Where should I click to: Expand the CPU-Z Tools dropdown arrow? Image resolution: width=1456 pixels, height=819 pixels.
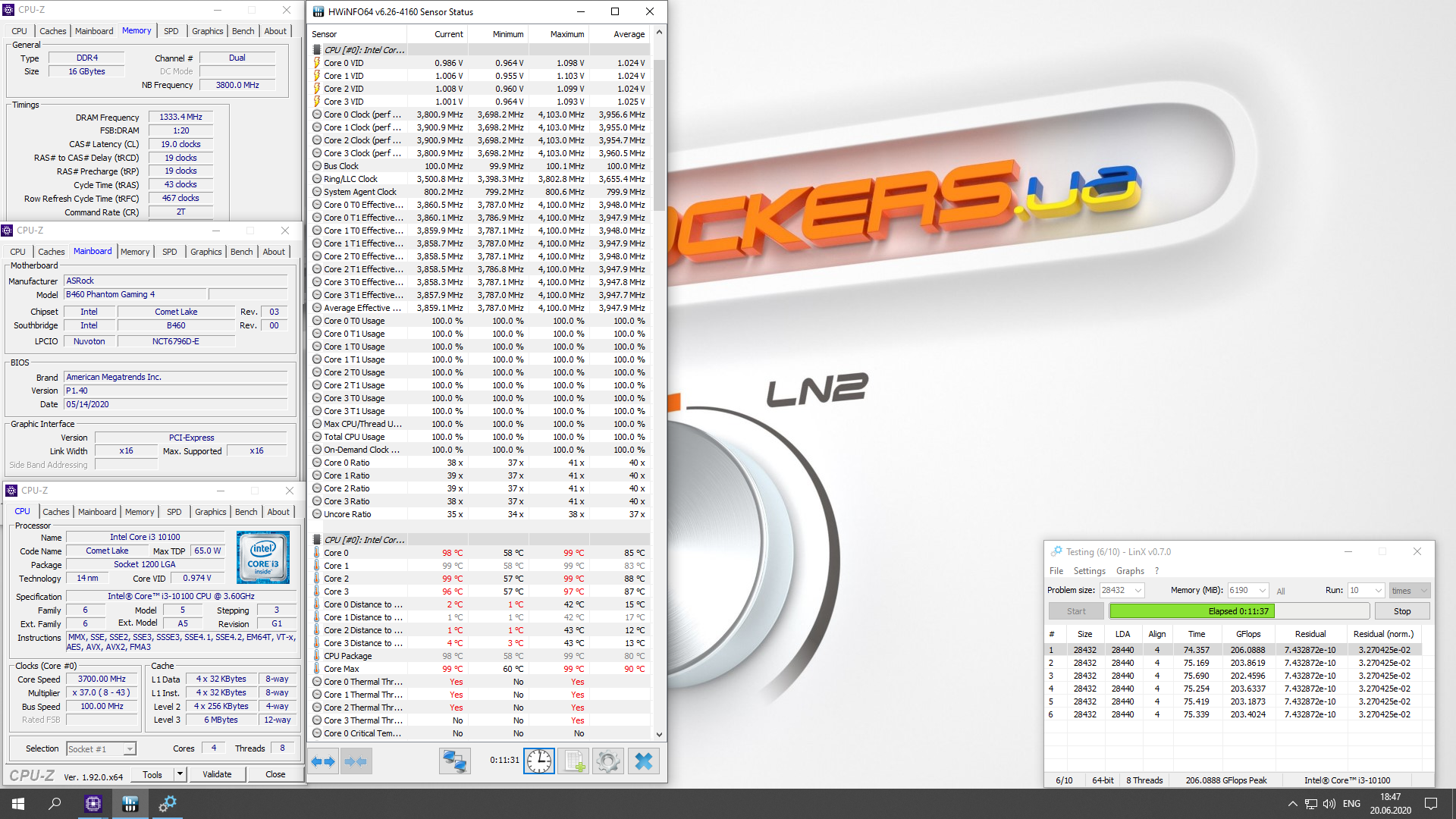pyautogui.click(x=180, y=774)
